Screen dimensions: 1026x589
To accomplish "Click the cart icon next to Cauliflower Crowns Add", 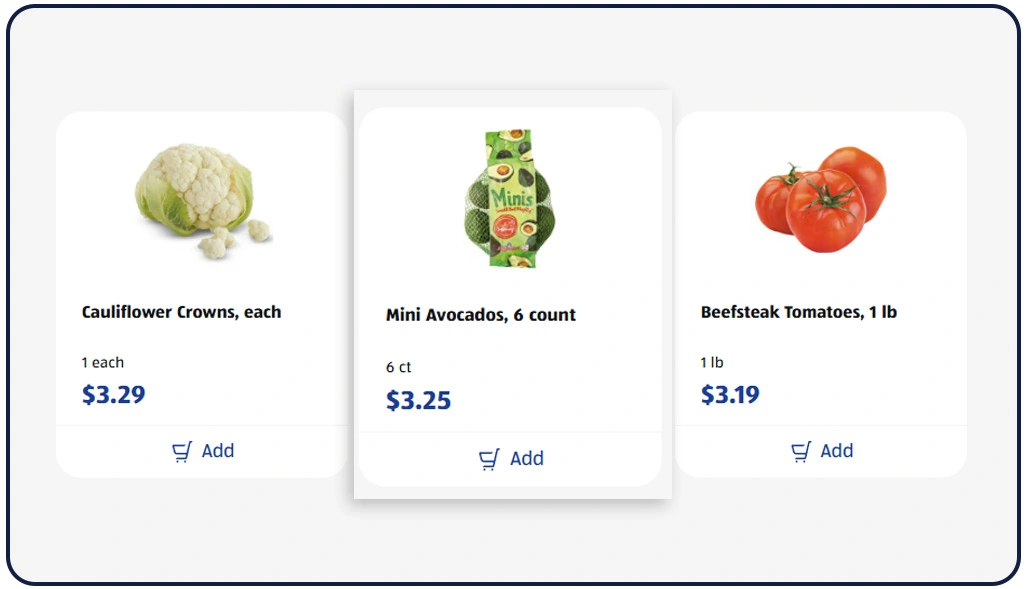I will pyautogui.click(x=181, y=451).
